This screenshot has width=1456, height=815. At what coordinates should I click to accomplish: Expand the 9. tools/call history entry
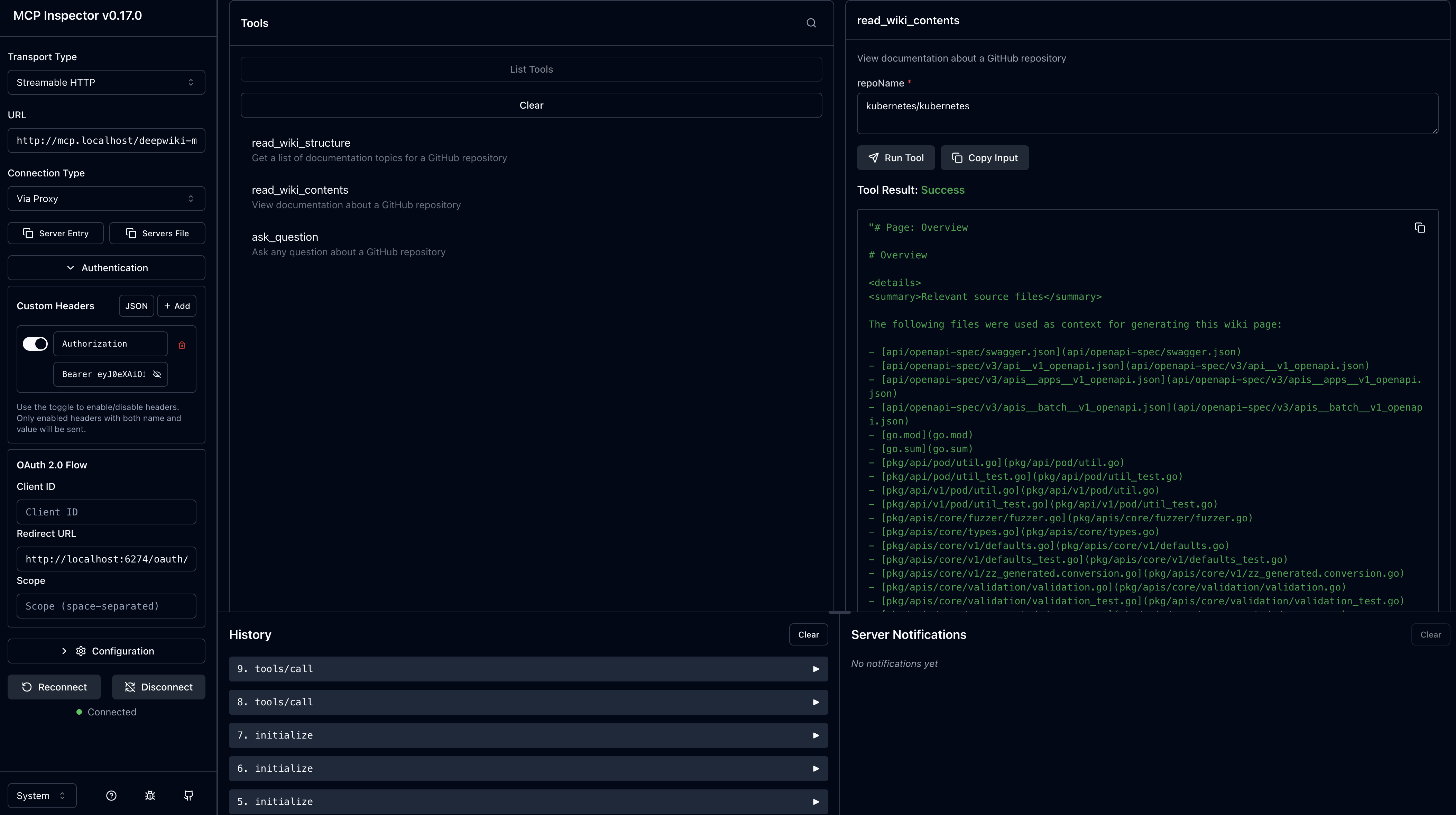click(x=528, y=669)
